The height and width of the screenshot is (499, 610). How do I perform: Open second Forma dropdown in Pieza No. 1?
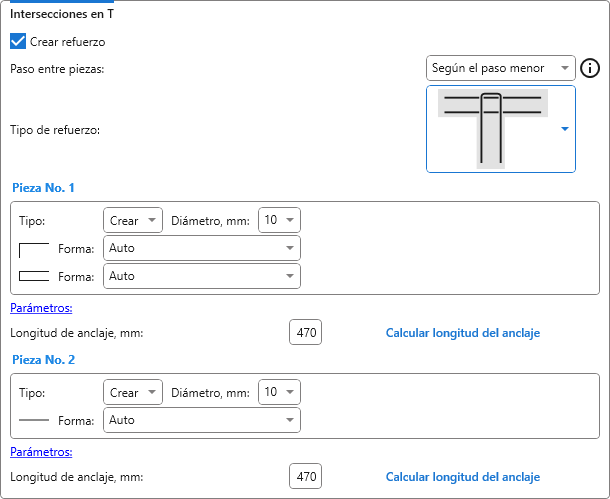tap(201, 276)
